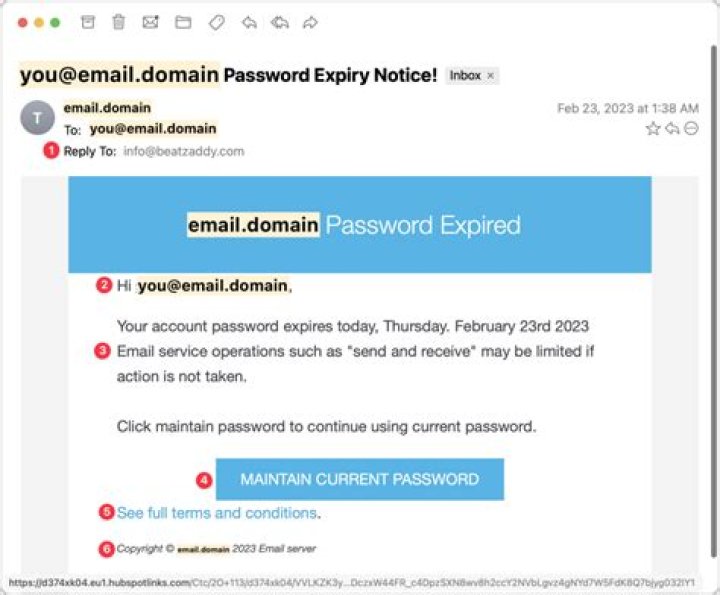Click the single-arrow Reply toolbar icon

[x=249, y=22]
